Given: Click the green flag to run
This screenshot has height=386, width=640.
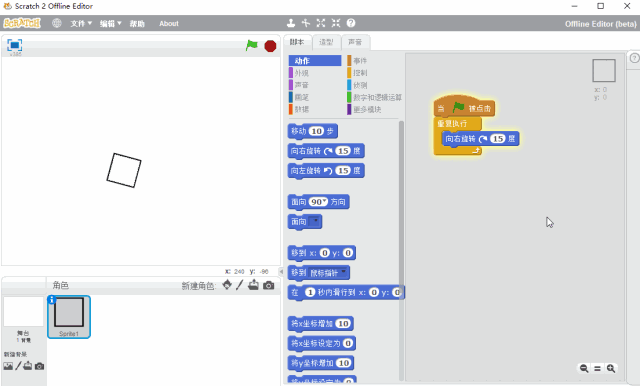Looking at the screenshot, I should click(252, 45).
